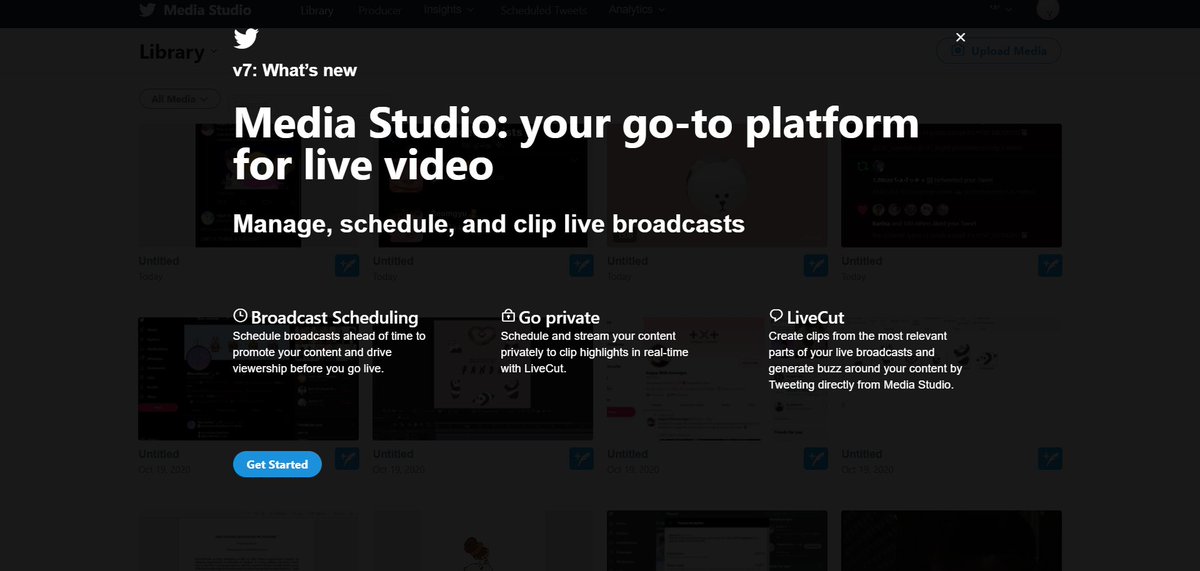Click Tweet icon under white fluffy dog thumbnail

[x=815, y=265]
